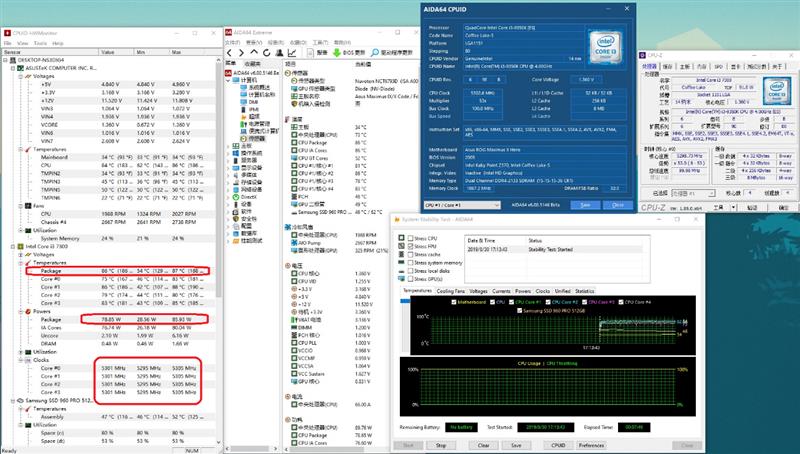Switch to 收藏夹 favorites tab in AIDA64
Screen dimensions: 800x454
coord(252,64)
